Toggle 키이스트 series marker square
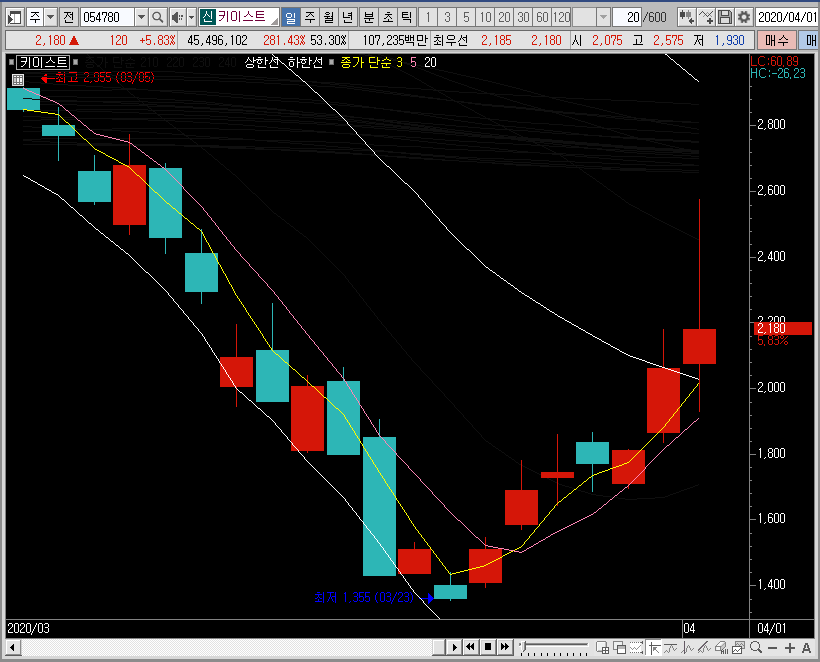This screenshot has height=662, width=820. click(x=12, y=63)
